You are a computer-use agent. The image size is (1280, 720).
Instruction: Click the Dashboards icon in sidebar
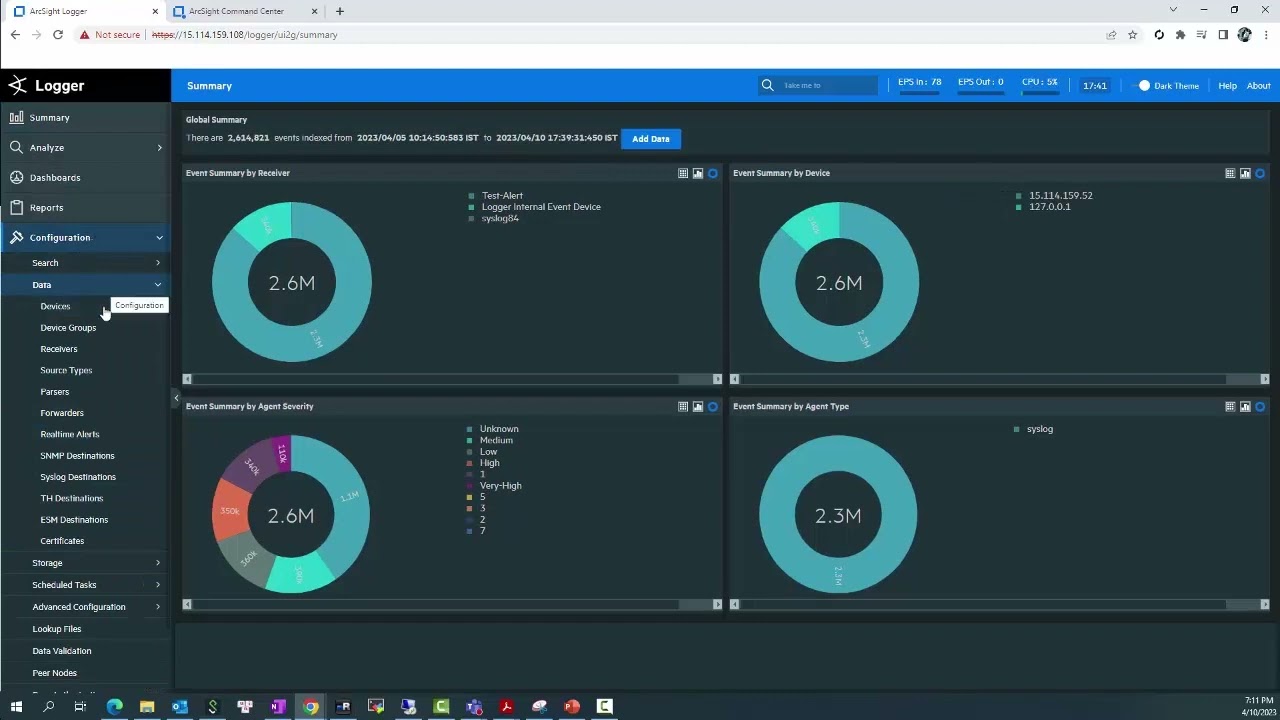click(x=16, y=177)
